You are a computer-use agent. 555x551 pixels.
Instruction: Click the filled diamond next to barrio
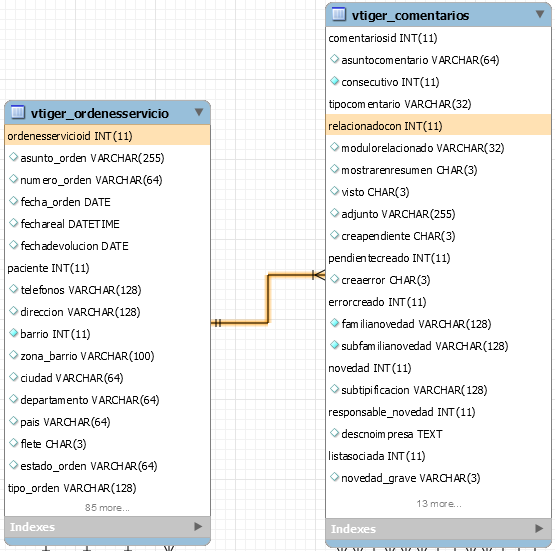tap(13, 333)
